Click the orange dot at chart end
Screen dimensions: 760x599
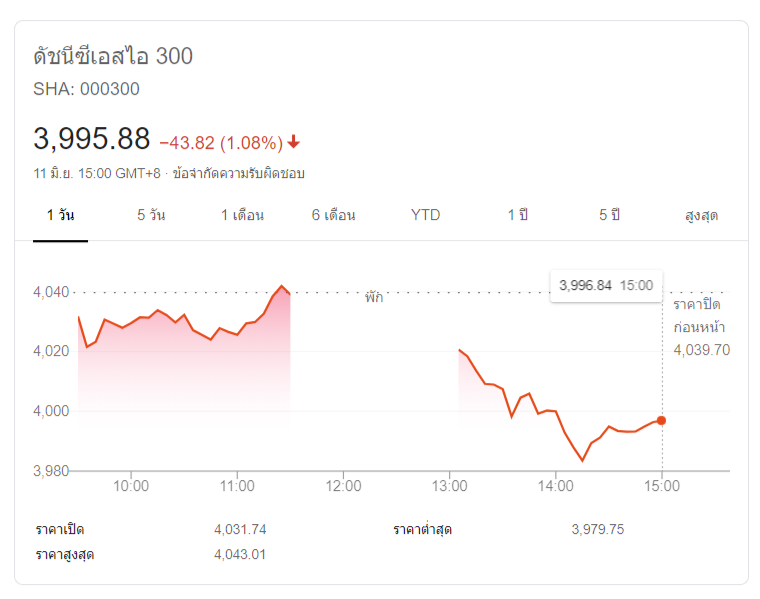[x=661, y=420]
